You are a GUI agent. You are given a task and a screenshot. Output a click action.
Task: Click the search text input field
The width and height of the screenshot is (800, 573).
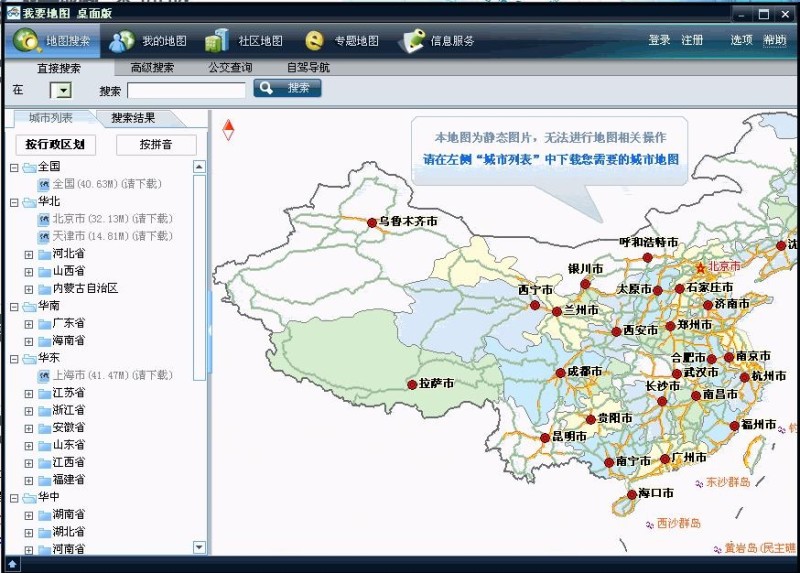[x=186, y=90]
